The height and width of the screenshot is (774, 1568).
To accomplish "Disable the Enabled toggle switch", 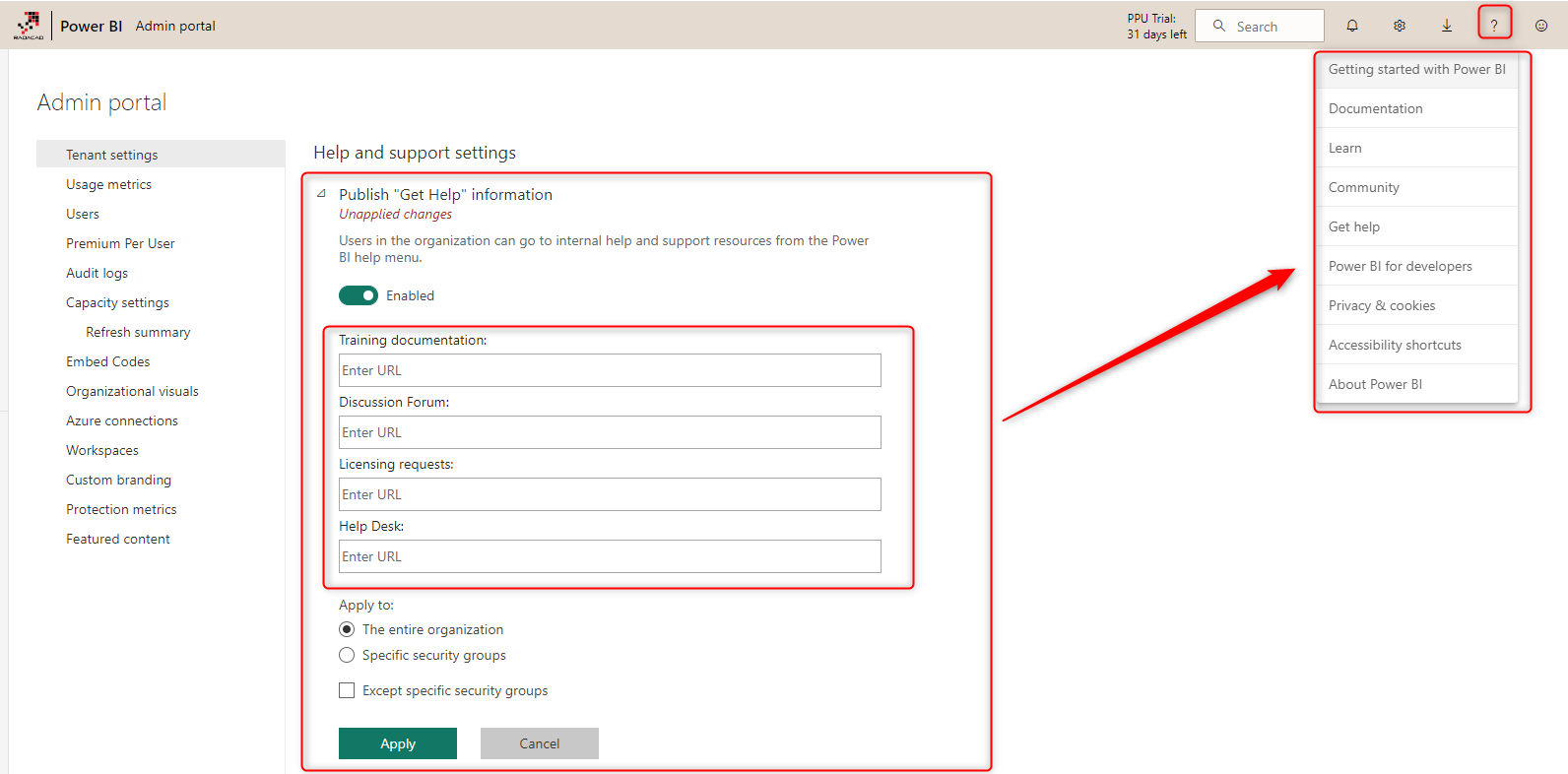I will (x=359, y=295).
